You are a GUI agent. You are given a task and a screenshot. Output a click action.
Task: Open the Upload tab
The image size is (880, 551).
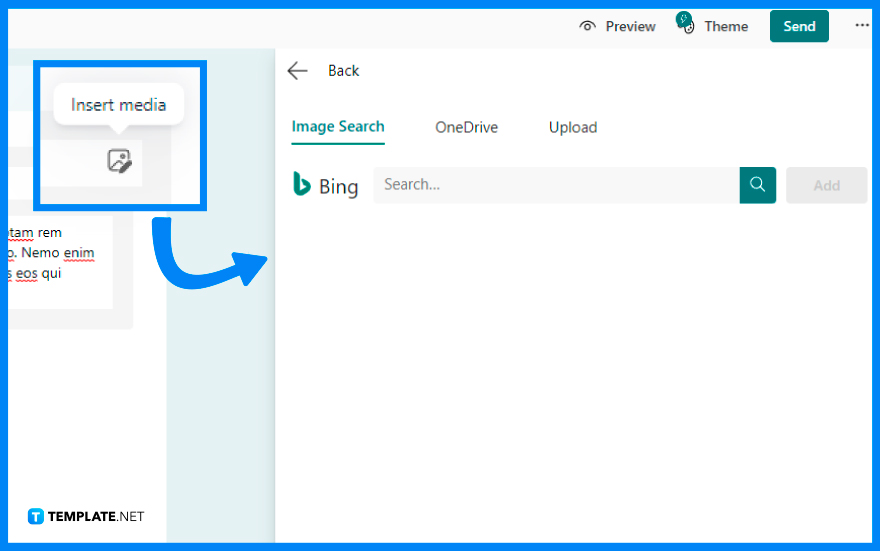(572, 127)
